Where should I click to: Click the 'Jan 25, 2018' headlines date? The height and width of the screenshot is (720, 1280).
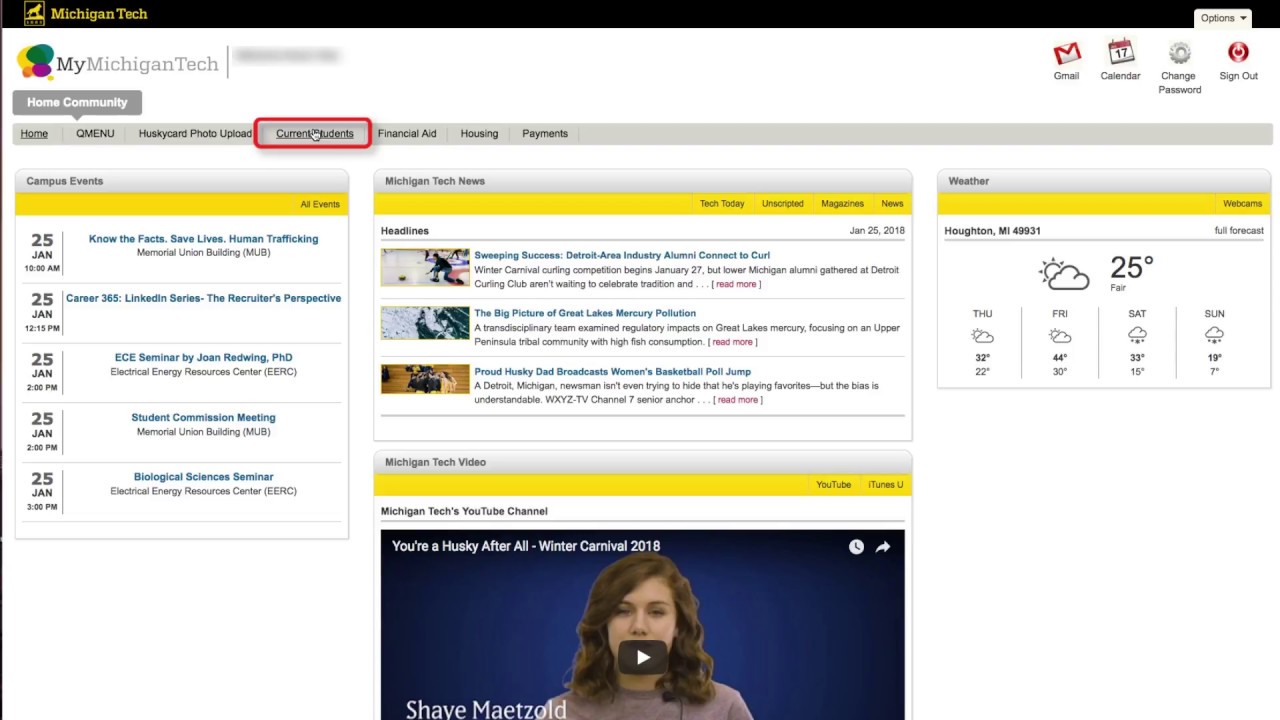pos(877,231)
